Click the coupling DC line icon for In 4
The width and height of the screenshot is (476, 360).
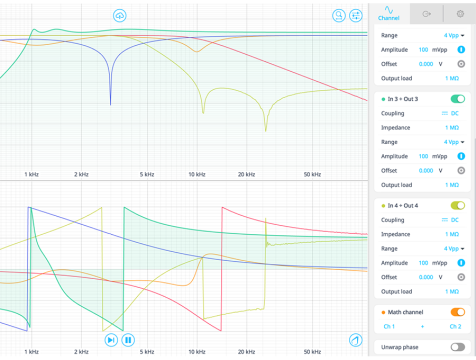[x=445, y=220]
